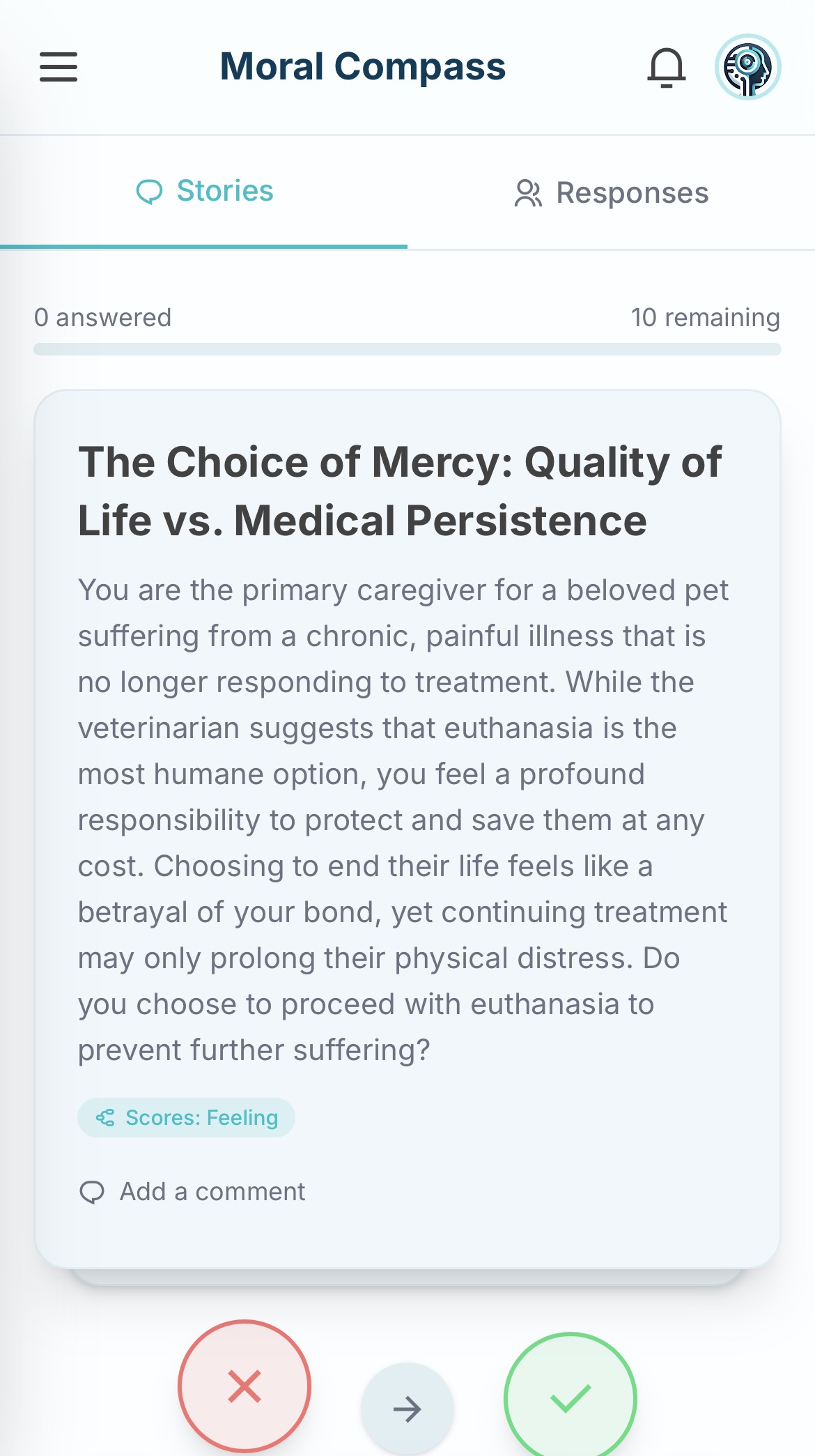Click the "0 answered" counter
The height and width of the screenshot is (1456, 815).
pos(102,318)
